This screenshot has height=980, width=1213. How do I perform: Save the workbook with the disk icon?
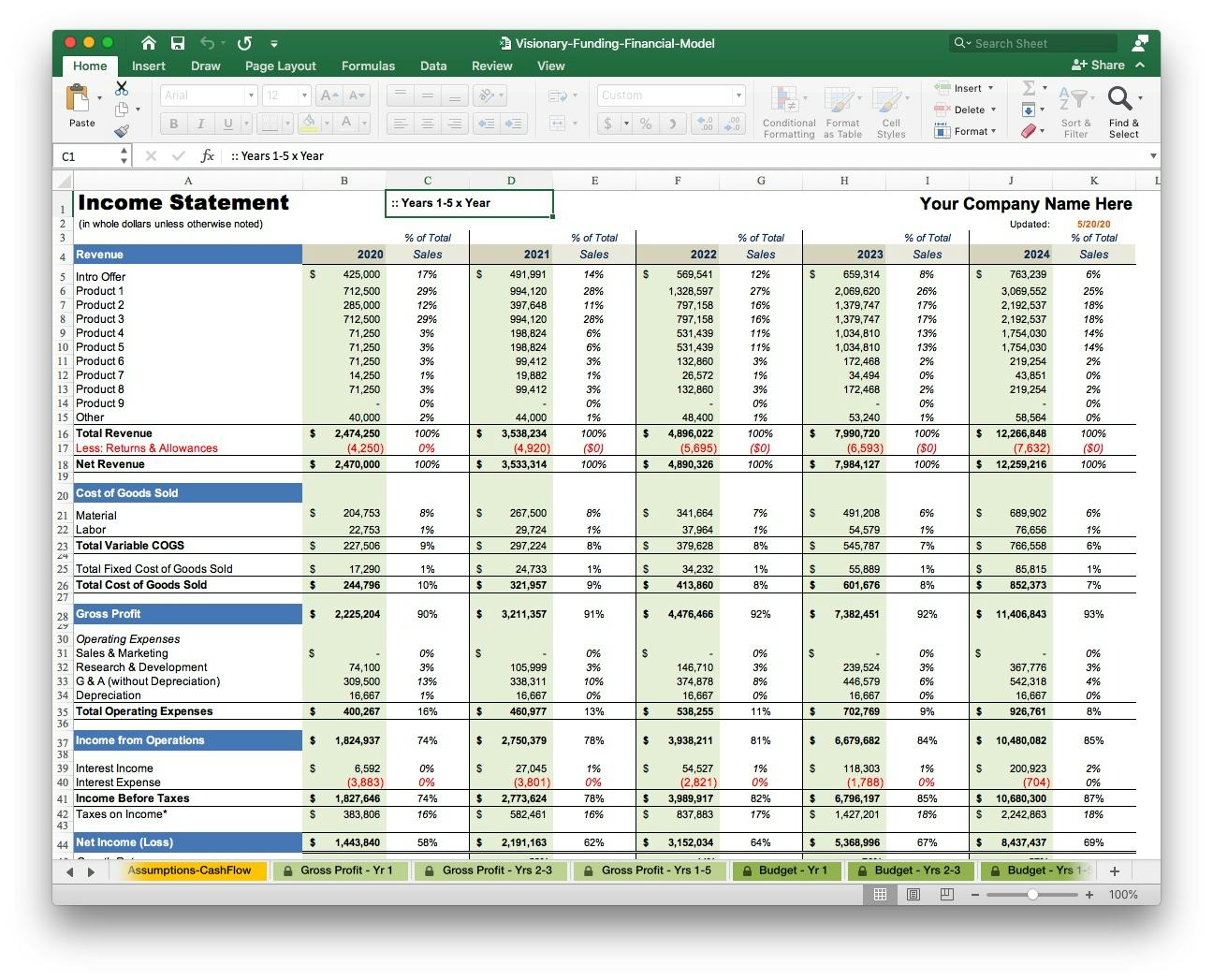coord(178,43)
